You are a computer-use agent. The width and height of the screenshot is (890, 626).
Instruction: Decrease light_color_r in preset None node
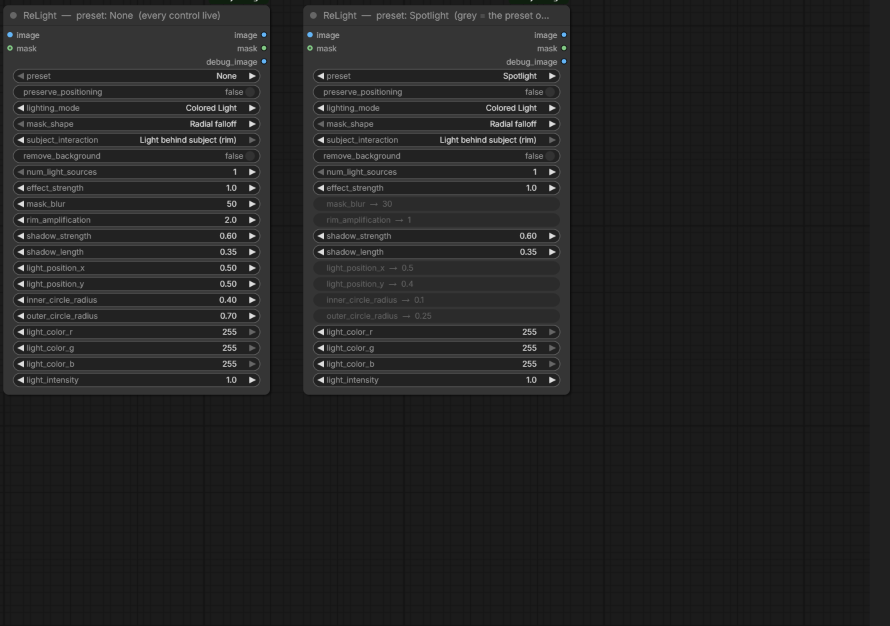tap(21, 332)
